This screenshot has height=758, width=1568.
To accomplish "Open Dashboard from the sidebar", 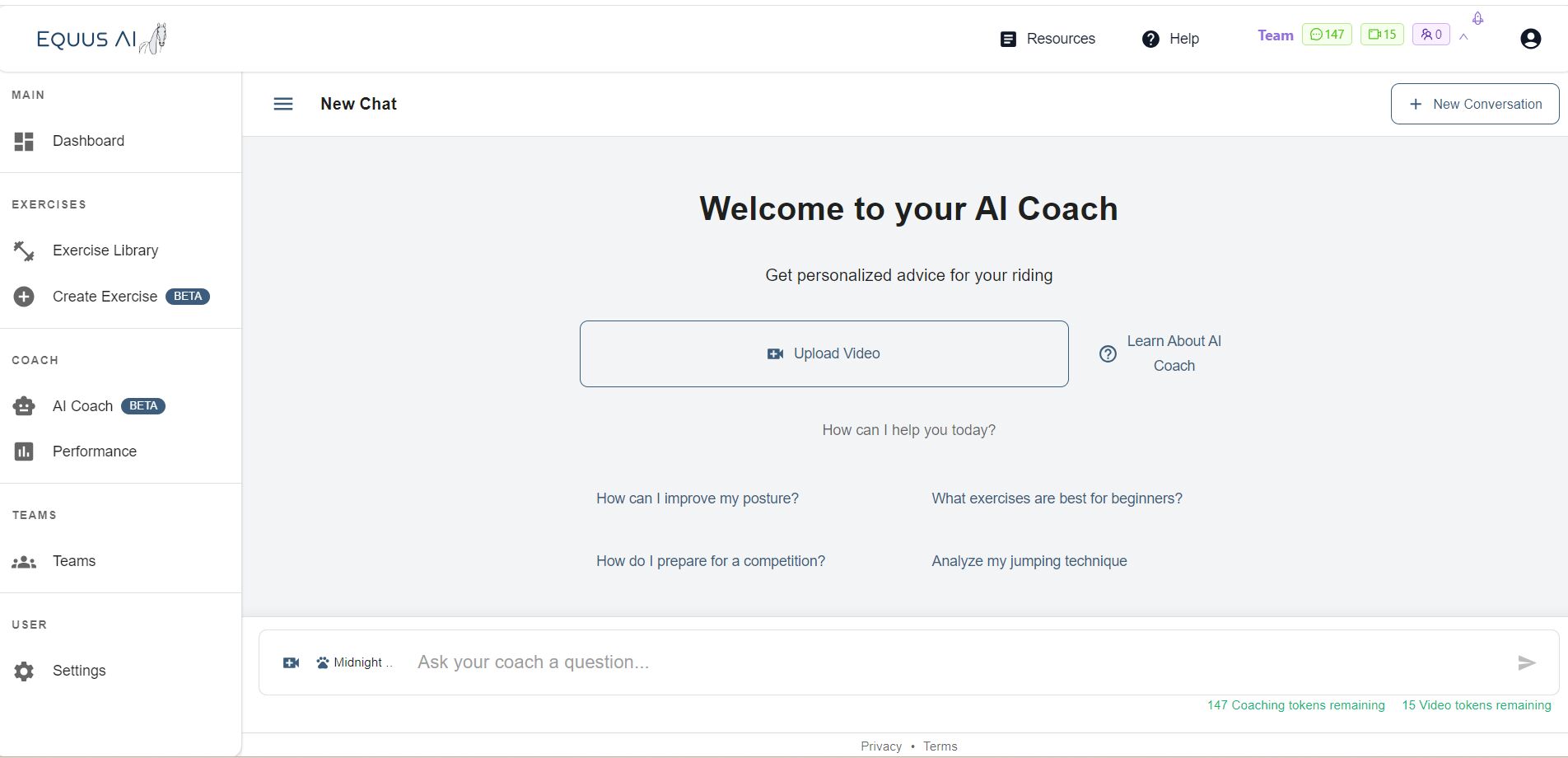I will click(x=88, y=141).
